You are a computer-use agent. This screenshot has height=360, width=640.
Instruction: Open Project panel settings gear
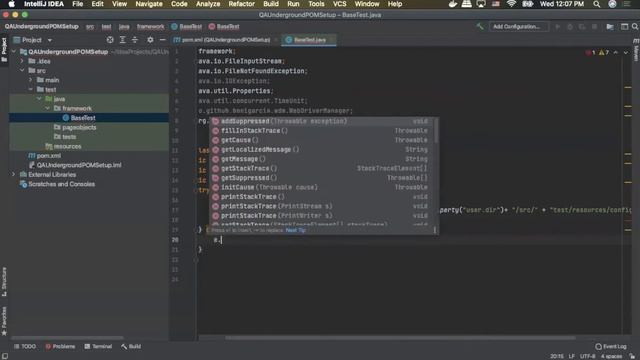click(150, 40)
